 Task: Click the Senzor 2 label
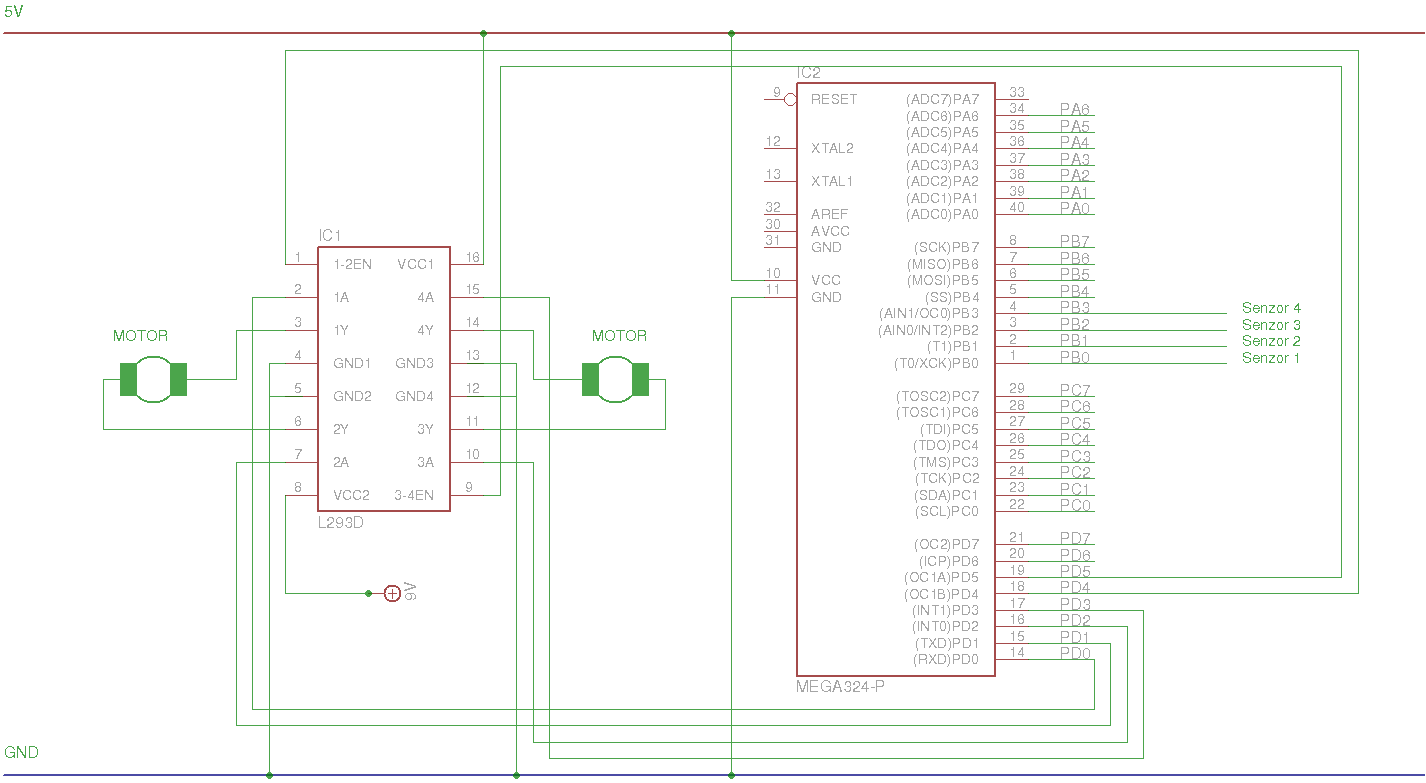click(x=1271, y=341)
